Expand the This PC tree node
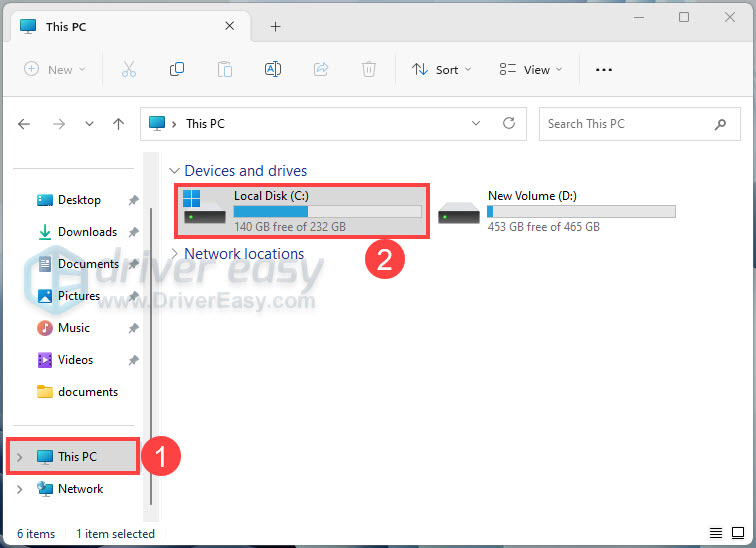This screenshot has width=756, height=548. (x=20, y=457)
